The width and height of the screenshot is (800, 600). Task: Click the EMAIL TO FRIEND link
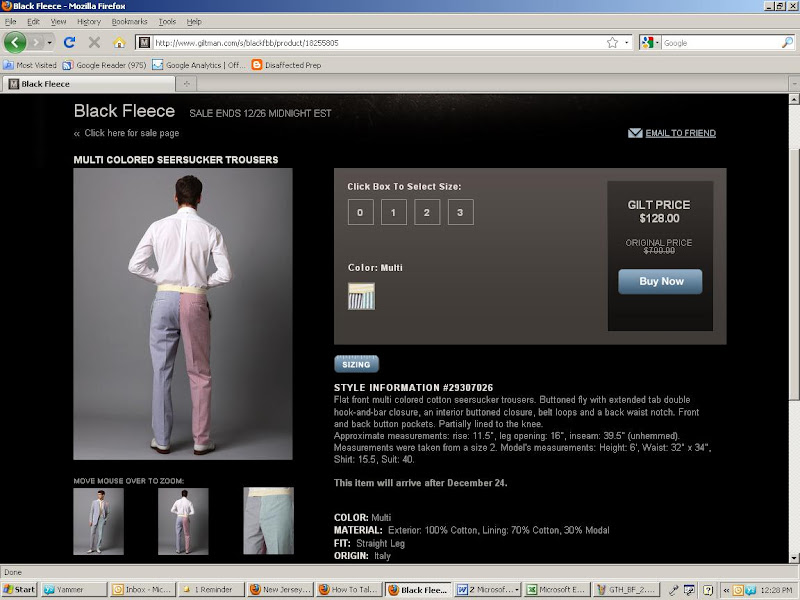[x=680, y=133]
